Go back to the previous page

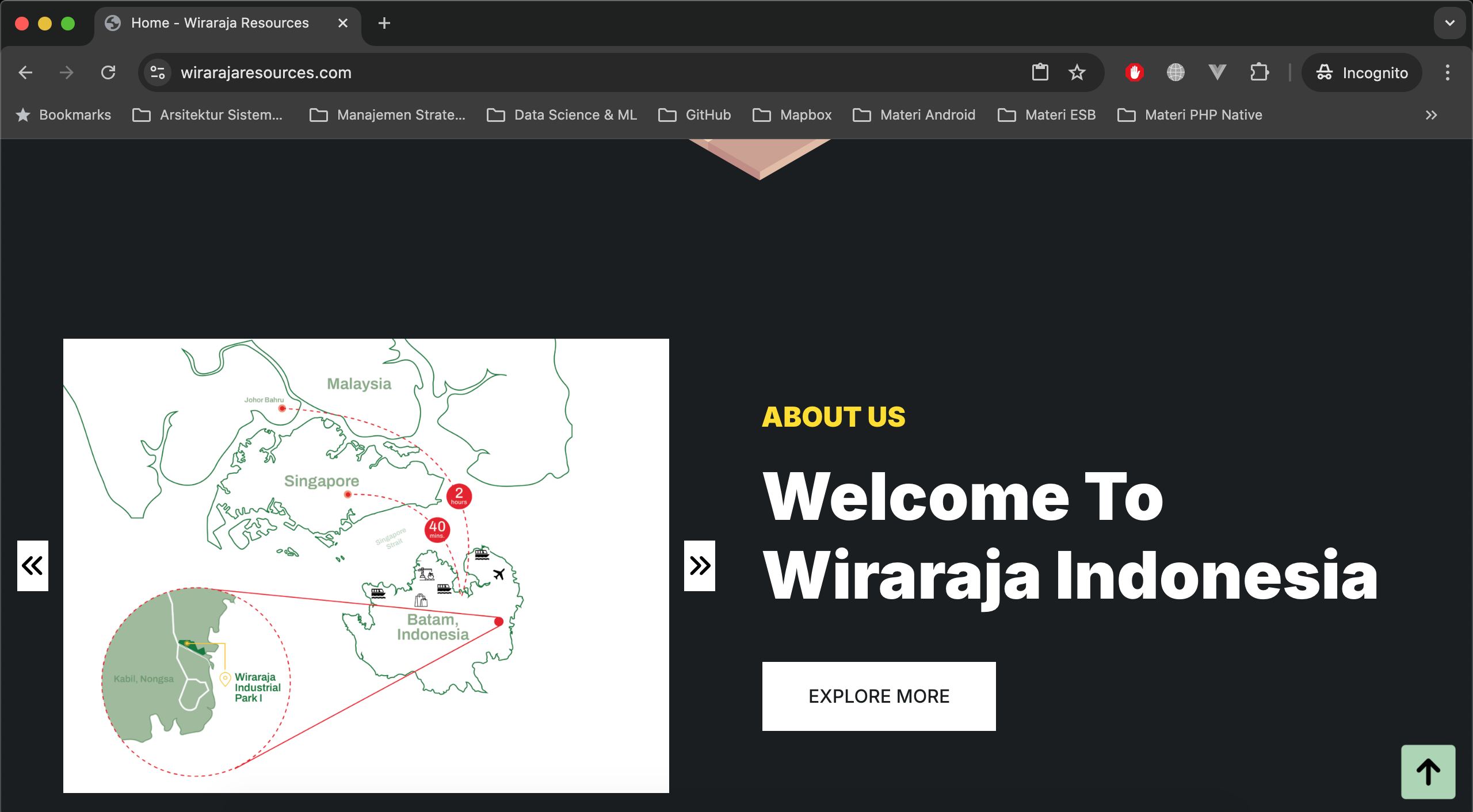(x=25, y=72)
